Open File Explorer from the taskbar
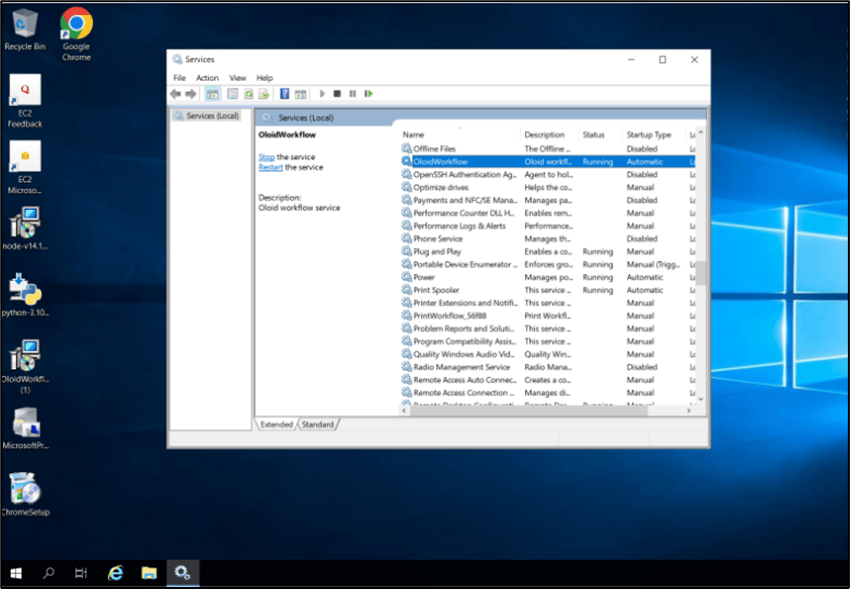The height and width of the screenshot is (589, 850). [149, 573]
